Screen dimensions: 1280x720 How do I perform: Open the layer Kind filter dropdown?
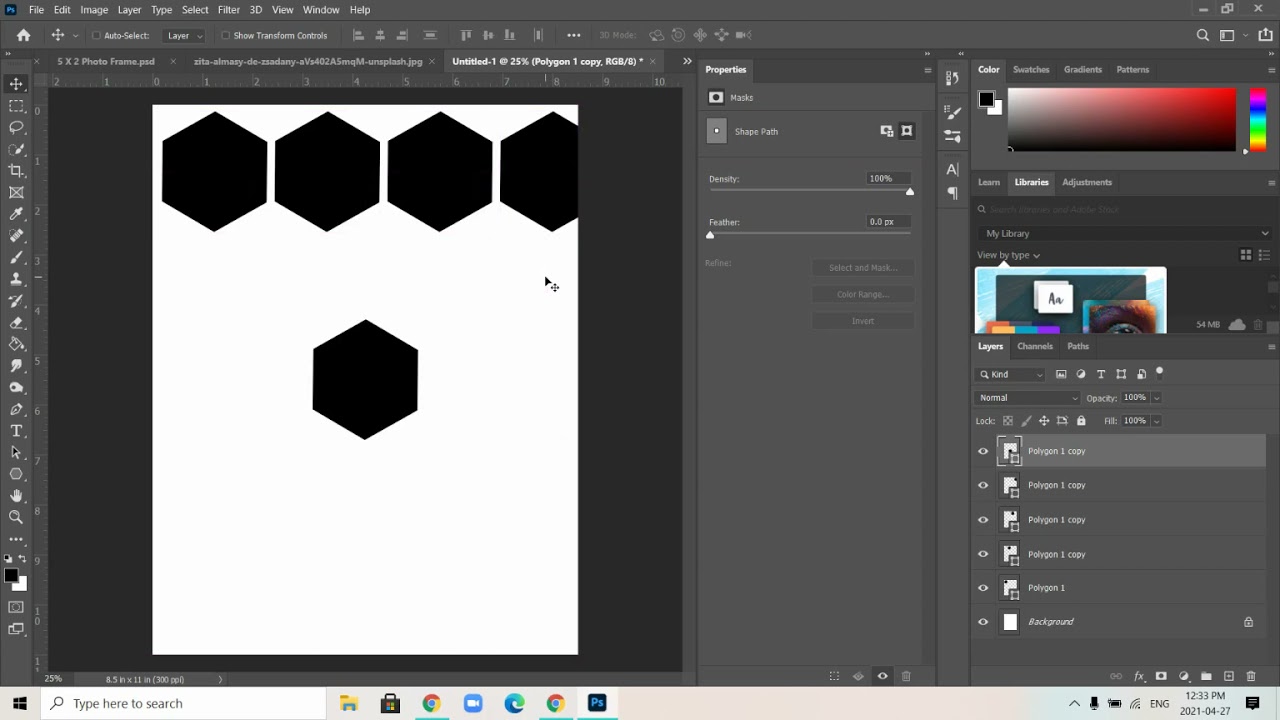tap(1012, 374)
